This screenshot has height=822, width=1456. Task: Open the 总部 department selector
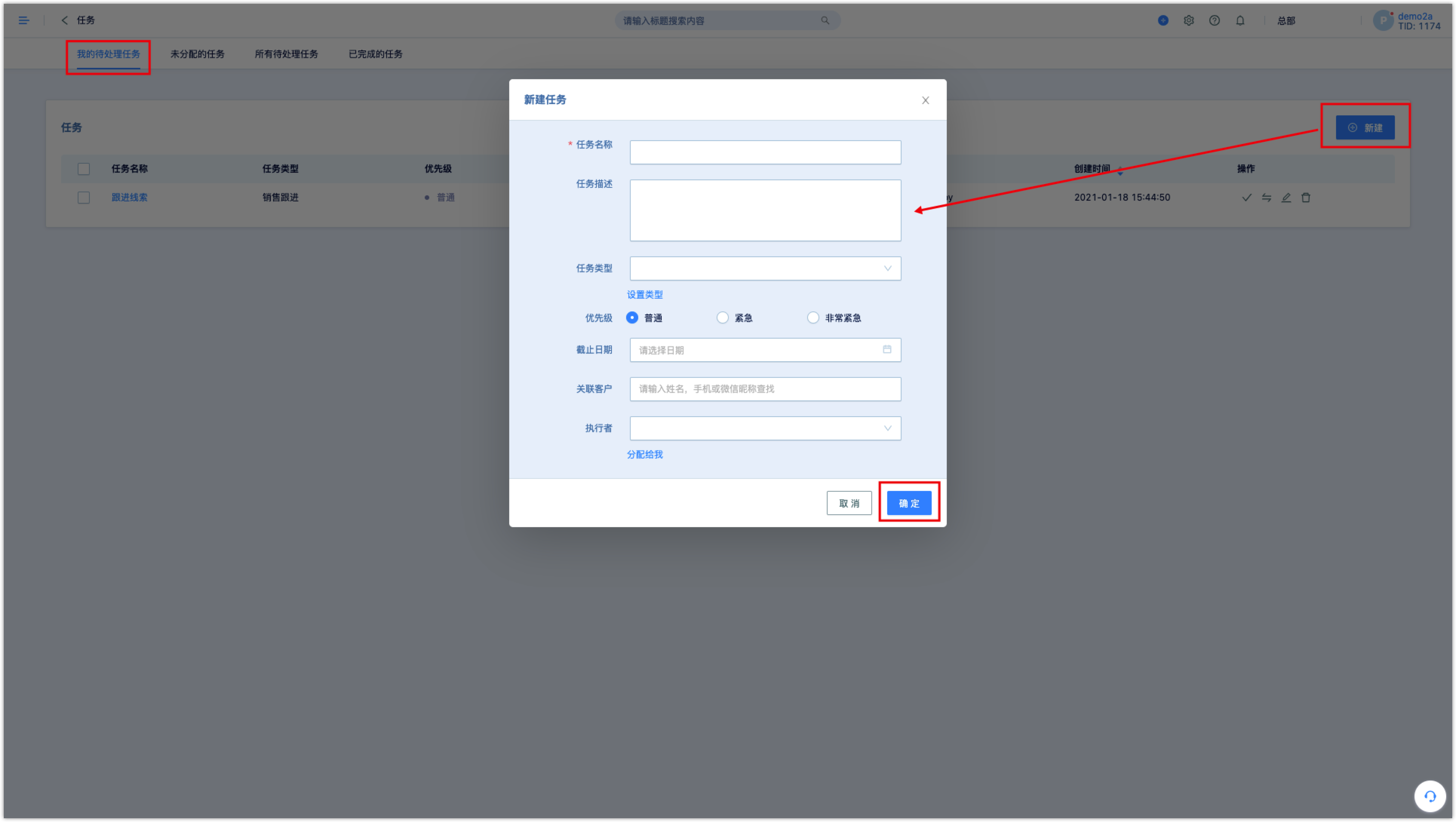pos(1286,20)
